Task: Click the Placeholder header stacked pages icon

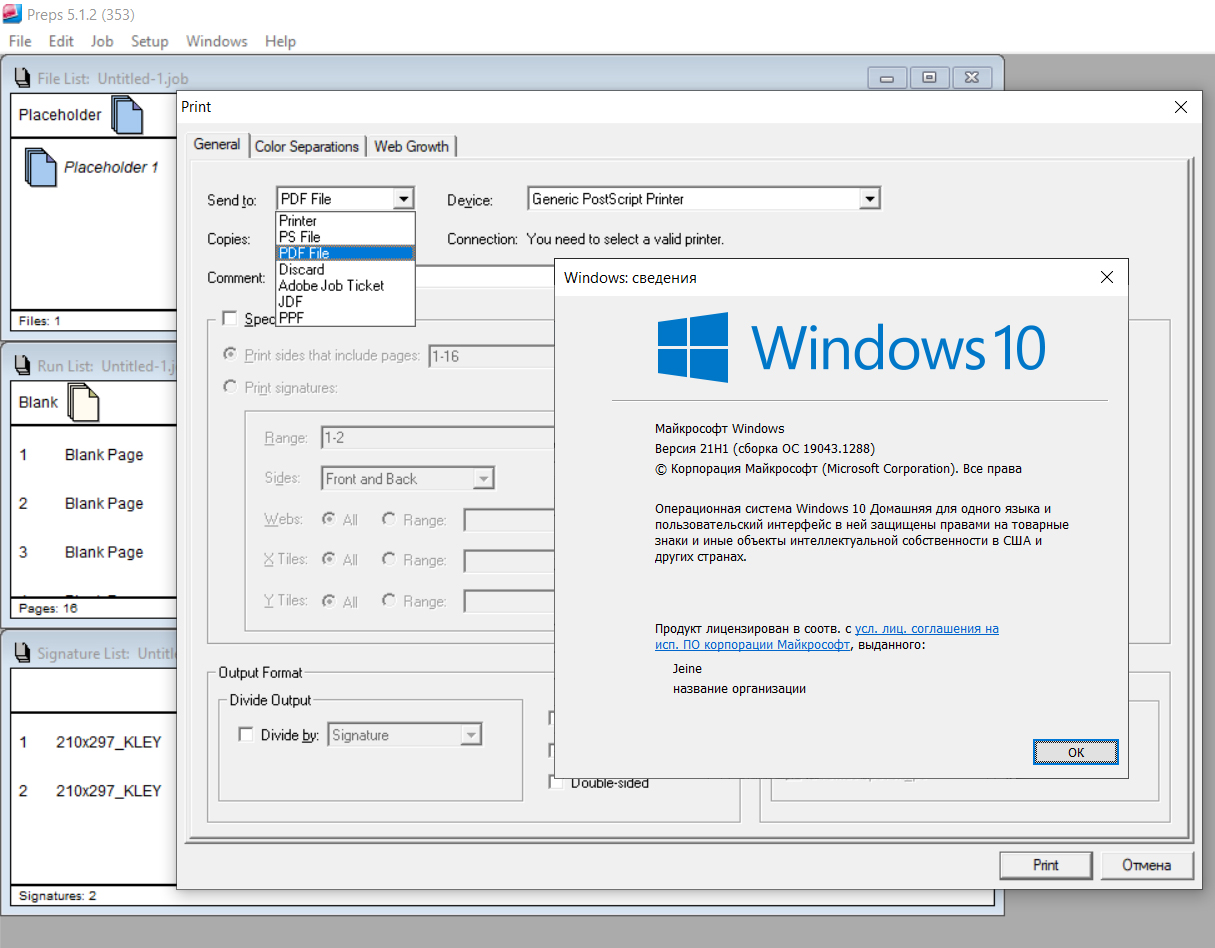Action: [x=127, y=115]
